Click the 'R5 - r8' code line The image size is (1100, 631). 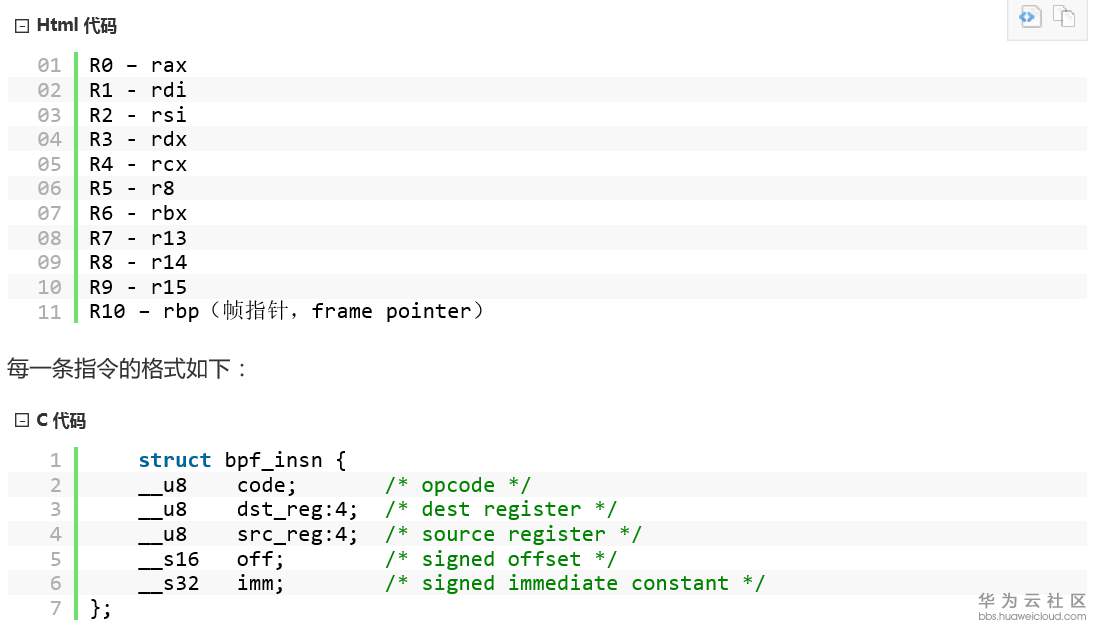[132, 189]
